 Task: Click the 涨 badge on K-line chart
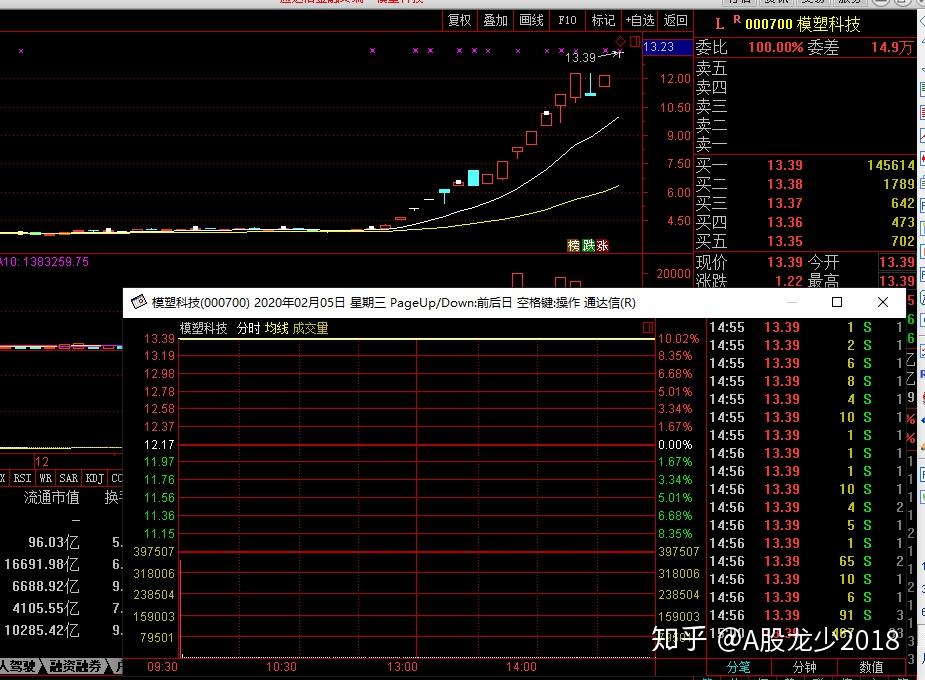pos(602,245)
